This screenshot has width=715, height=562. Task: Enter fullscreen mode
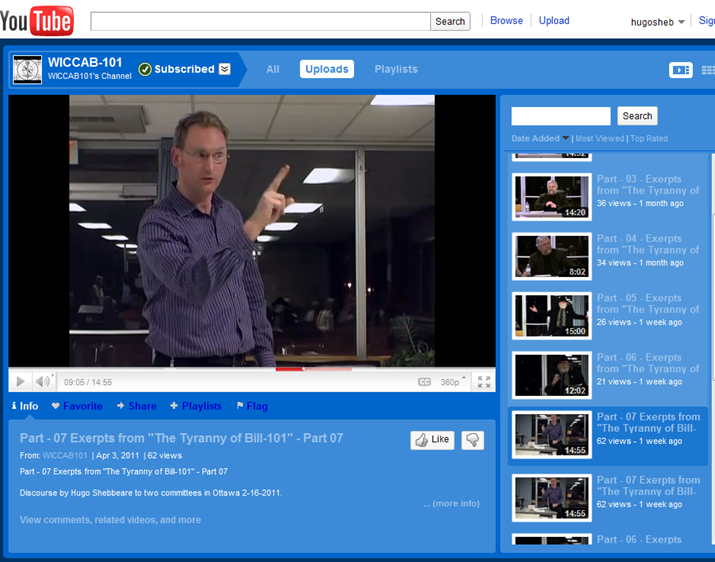[x=484, y=382]
